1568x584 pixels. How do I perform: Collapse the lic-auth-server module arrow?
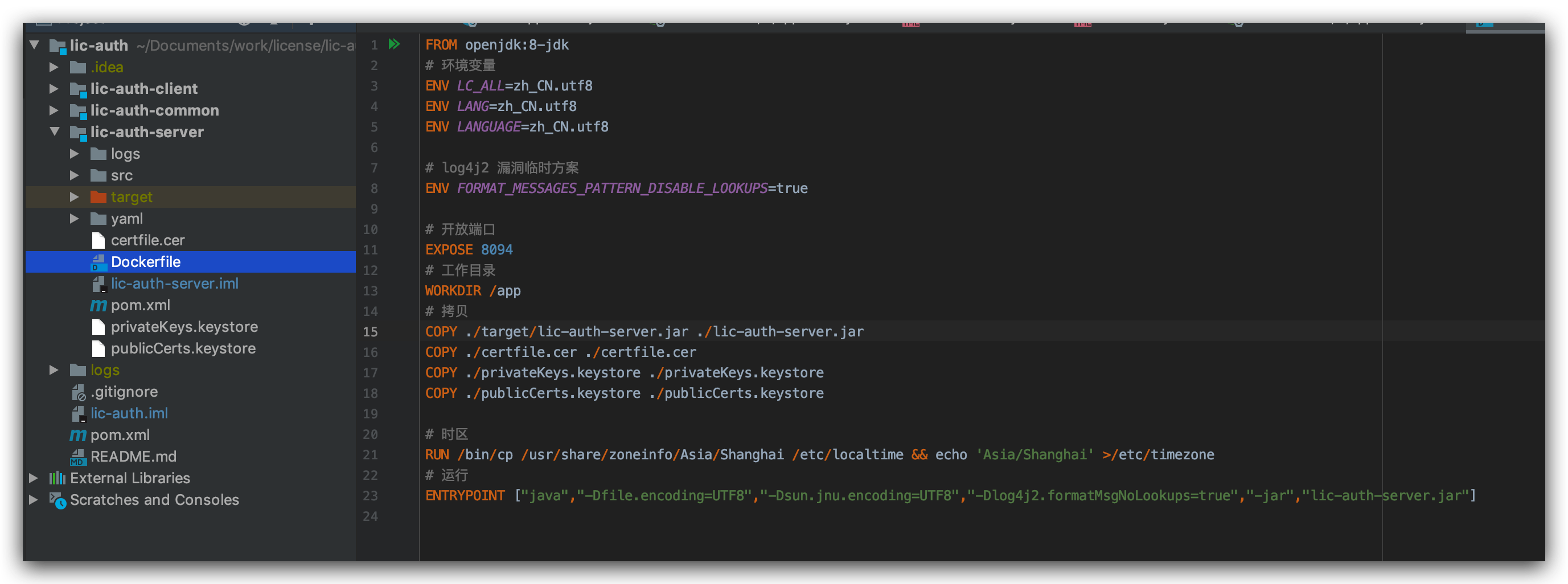tap(55, 131)
